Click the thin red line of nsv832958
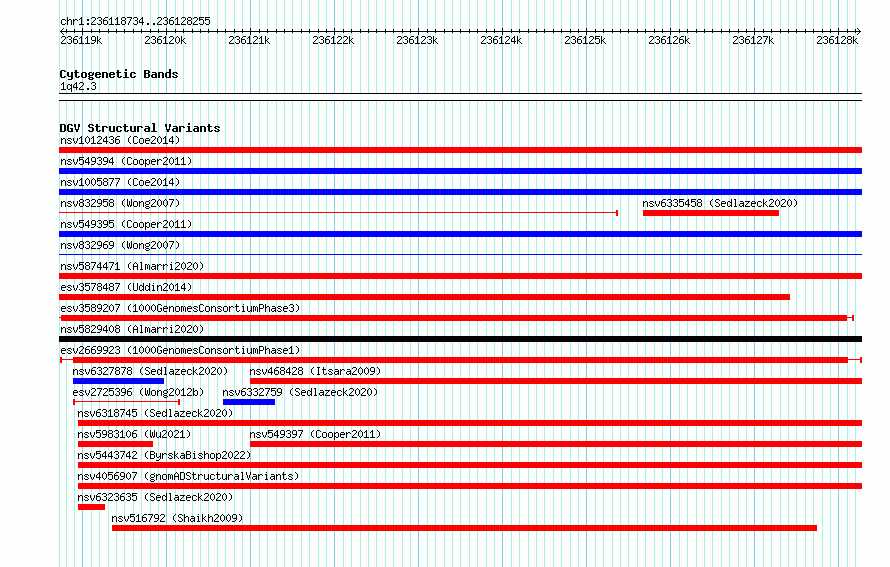Image resolution: width=890 pixels, height=567 pixels. point(338,213)
